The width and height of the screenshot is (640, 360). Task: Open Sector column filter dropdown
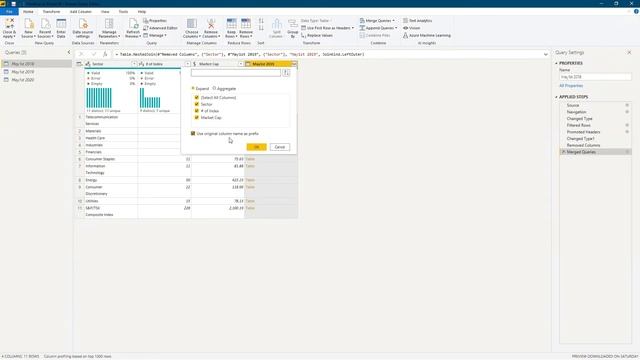(x=134, y=64)
